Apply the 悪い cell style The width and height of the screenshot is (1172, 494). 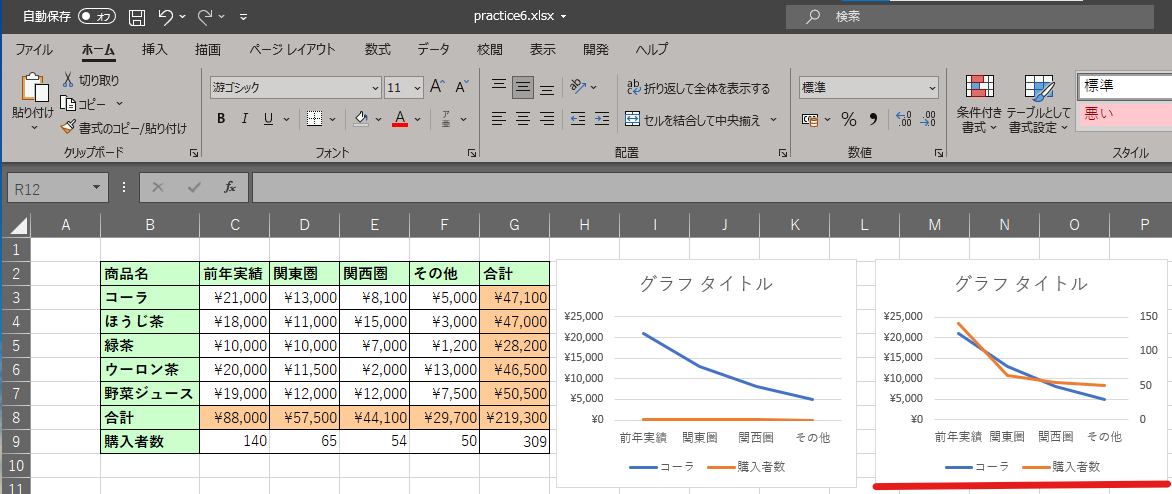coord(1124,114)
